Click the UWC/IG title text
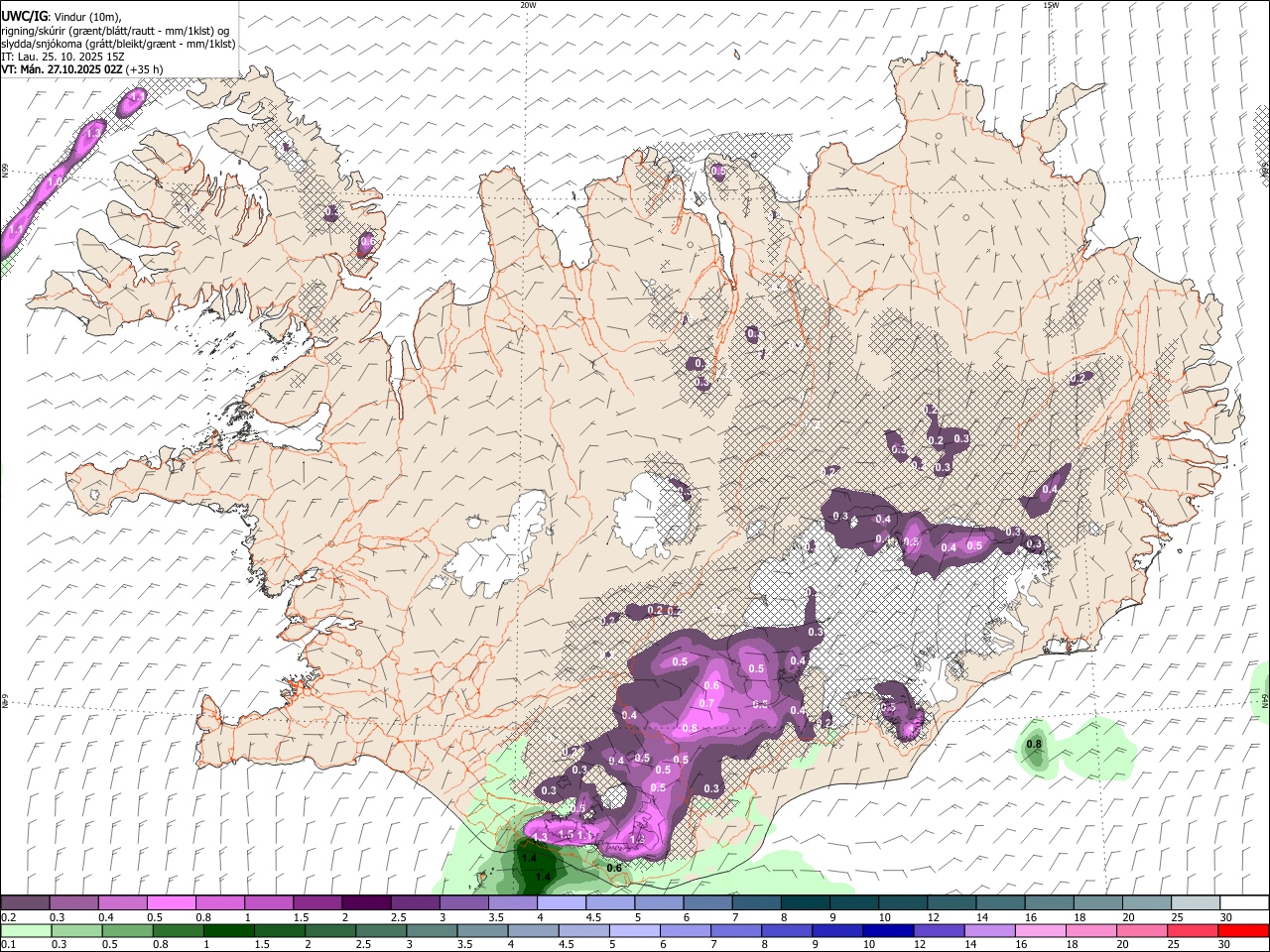 (24, 16)
